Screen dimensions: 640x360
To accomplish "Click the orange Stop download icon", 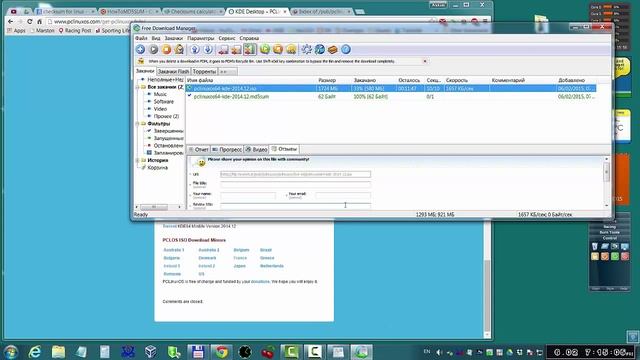I will click(167, 49).
